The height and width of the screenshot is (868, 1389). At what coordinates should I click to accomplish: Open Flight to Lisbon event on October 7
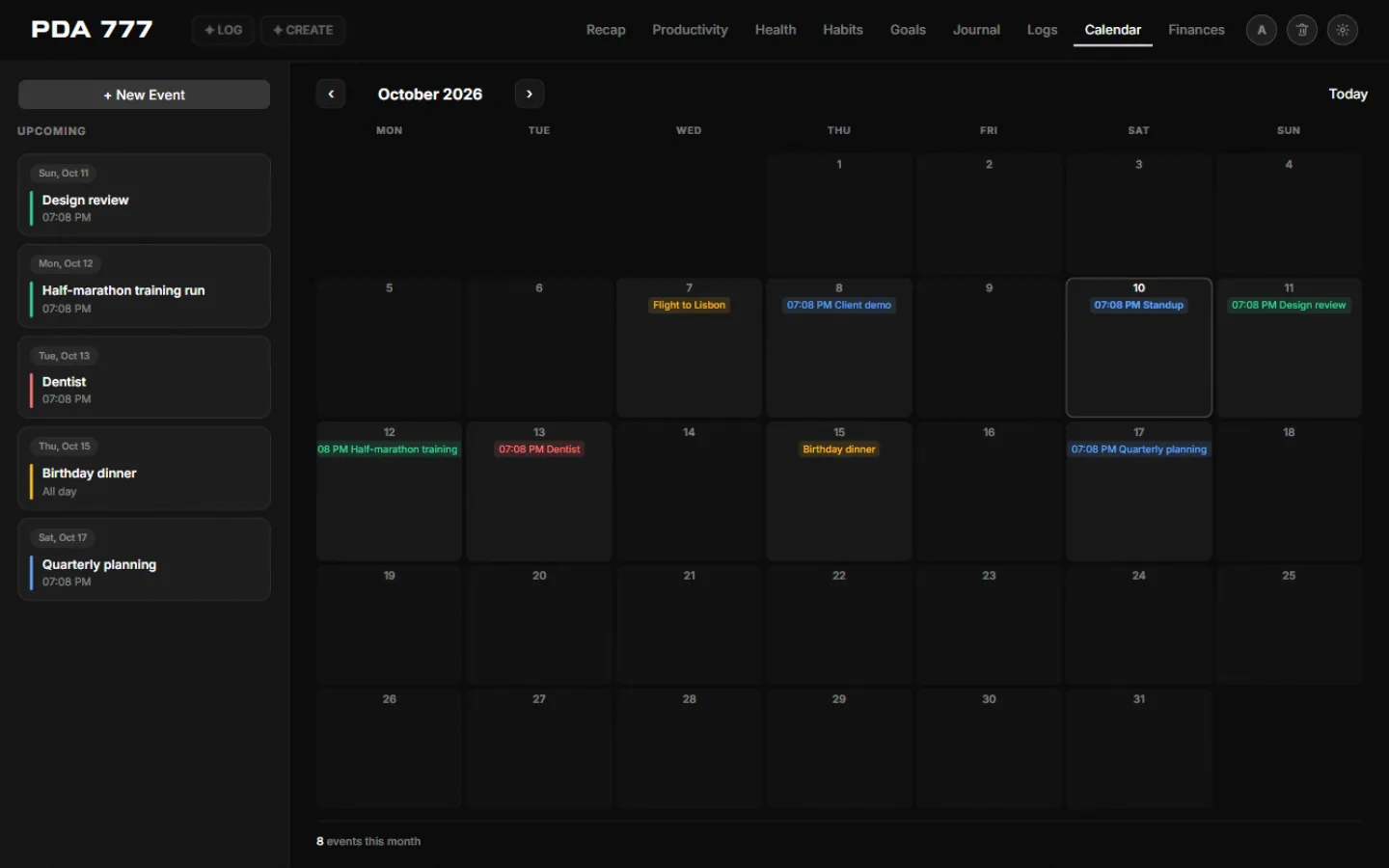(x=689, y=305)
